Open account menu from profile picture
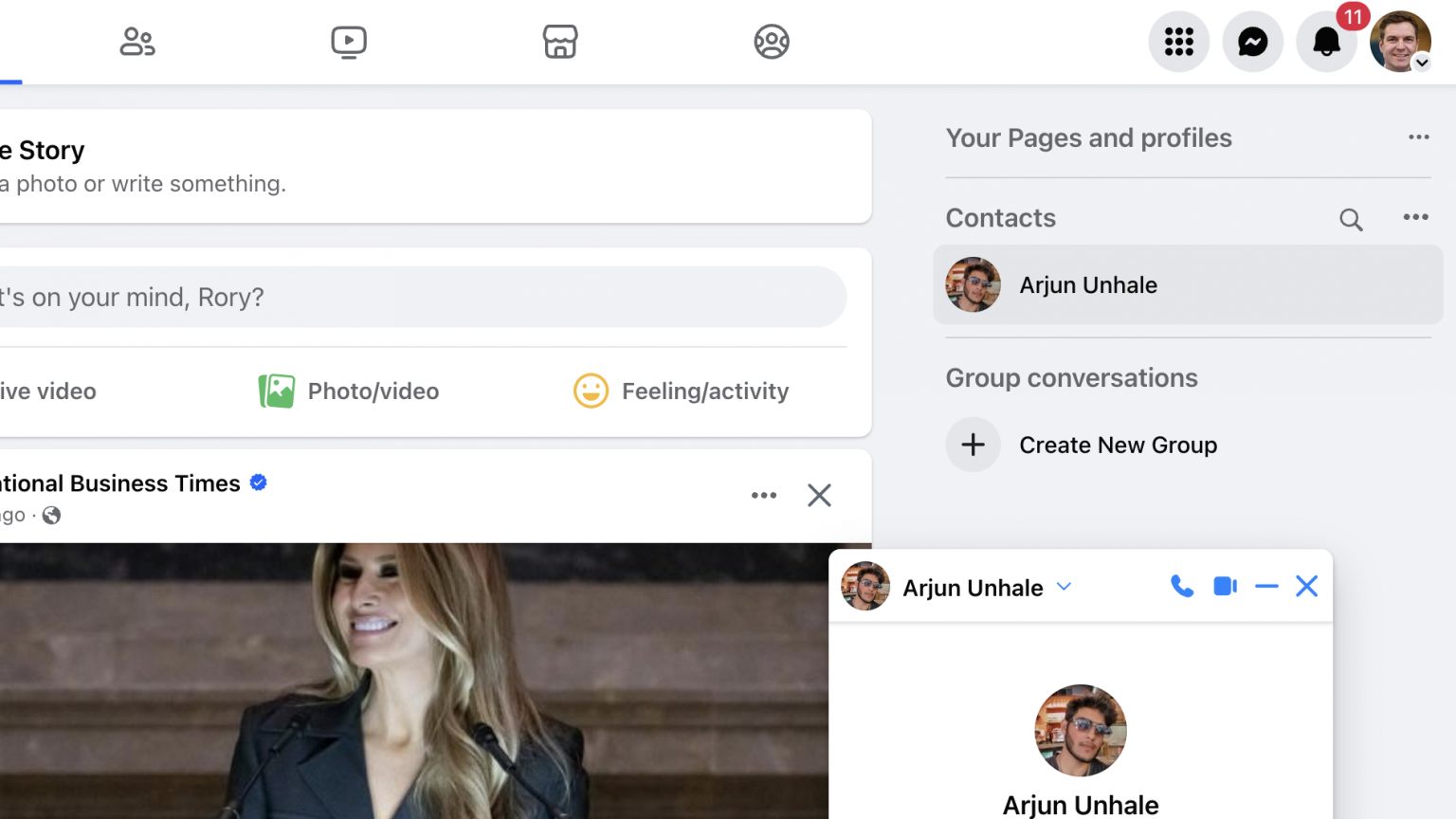The height and width of the screenshot is (819, 1456). [x=1400, y=42]
